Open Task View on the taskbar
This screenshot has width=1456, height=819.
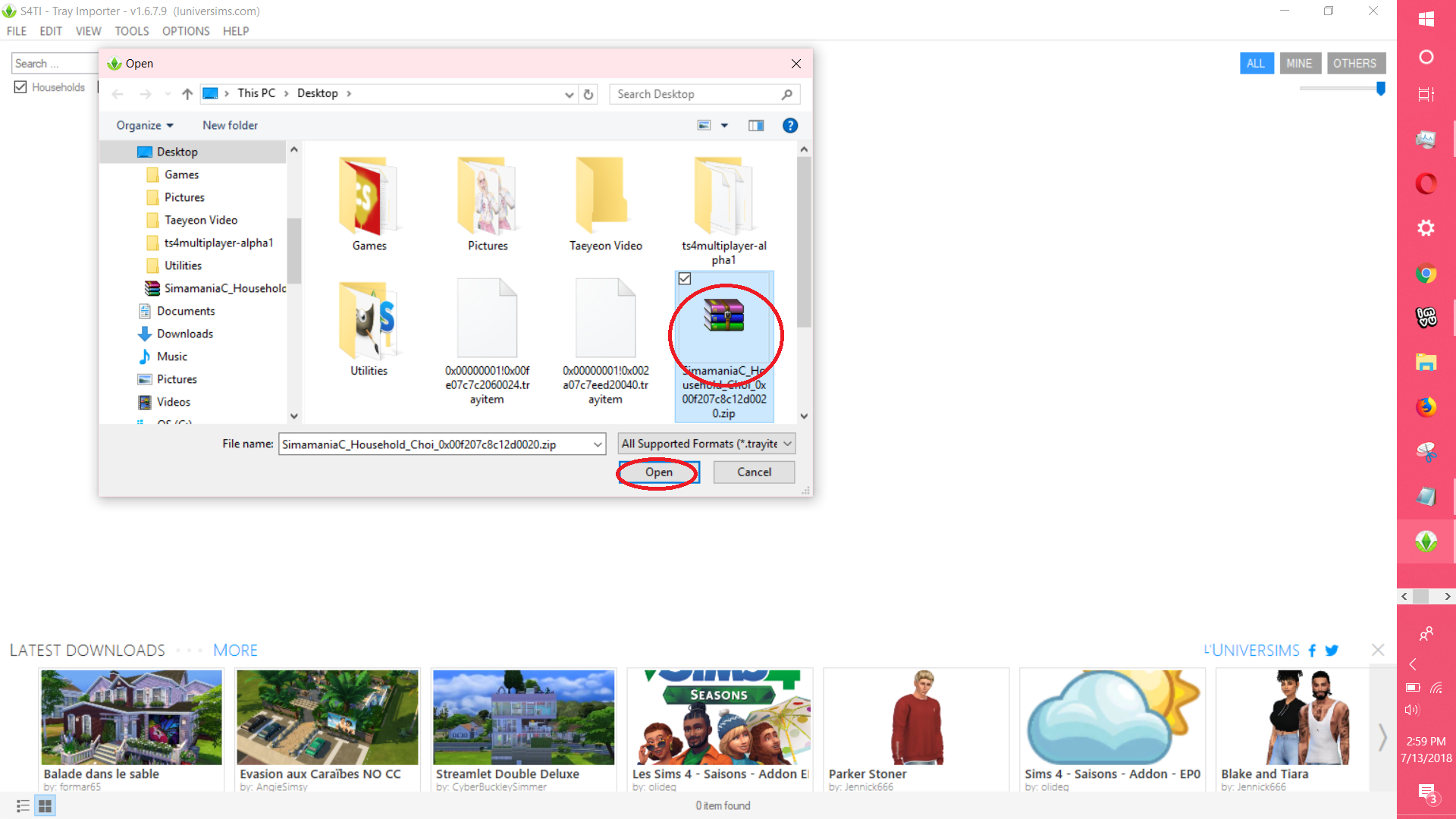(x=1426, y=95)
